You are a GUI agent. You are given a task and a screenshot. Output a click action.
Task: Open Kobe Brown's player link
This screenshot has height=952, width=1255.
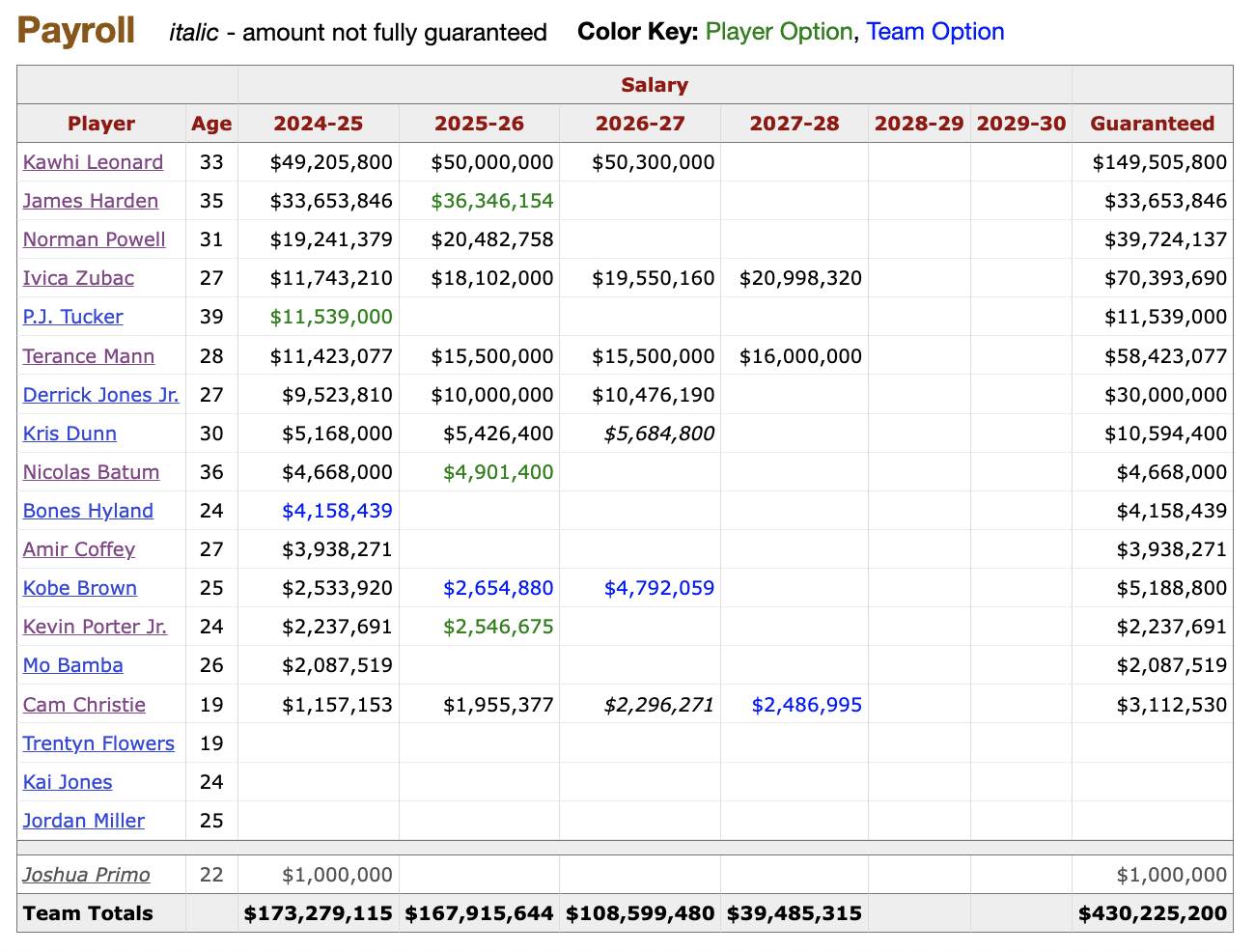pos(80,588)
